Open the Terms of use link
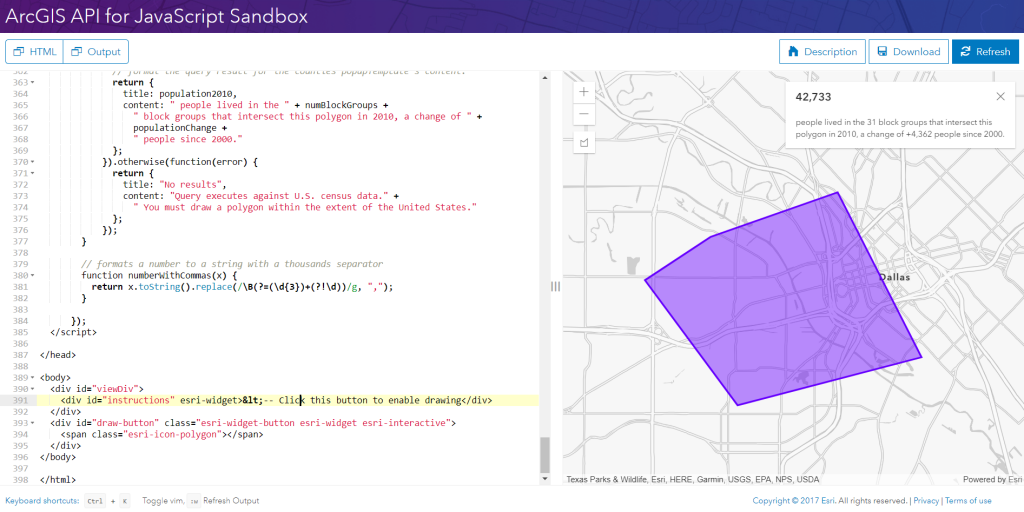The width and height of the screenshot is (1024, 512). 968,501
